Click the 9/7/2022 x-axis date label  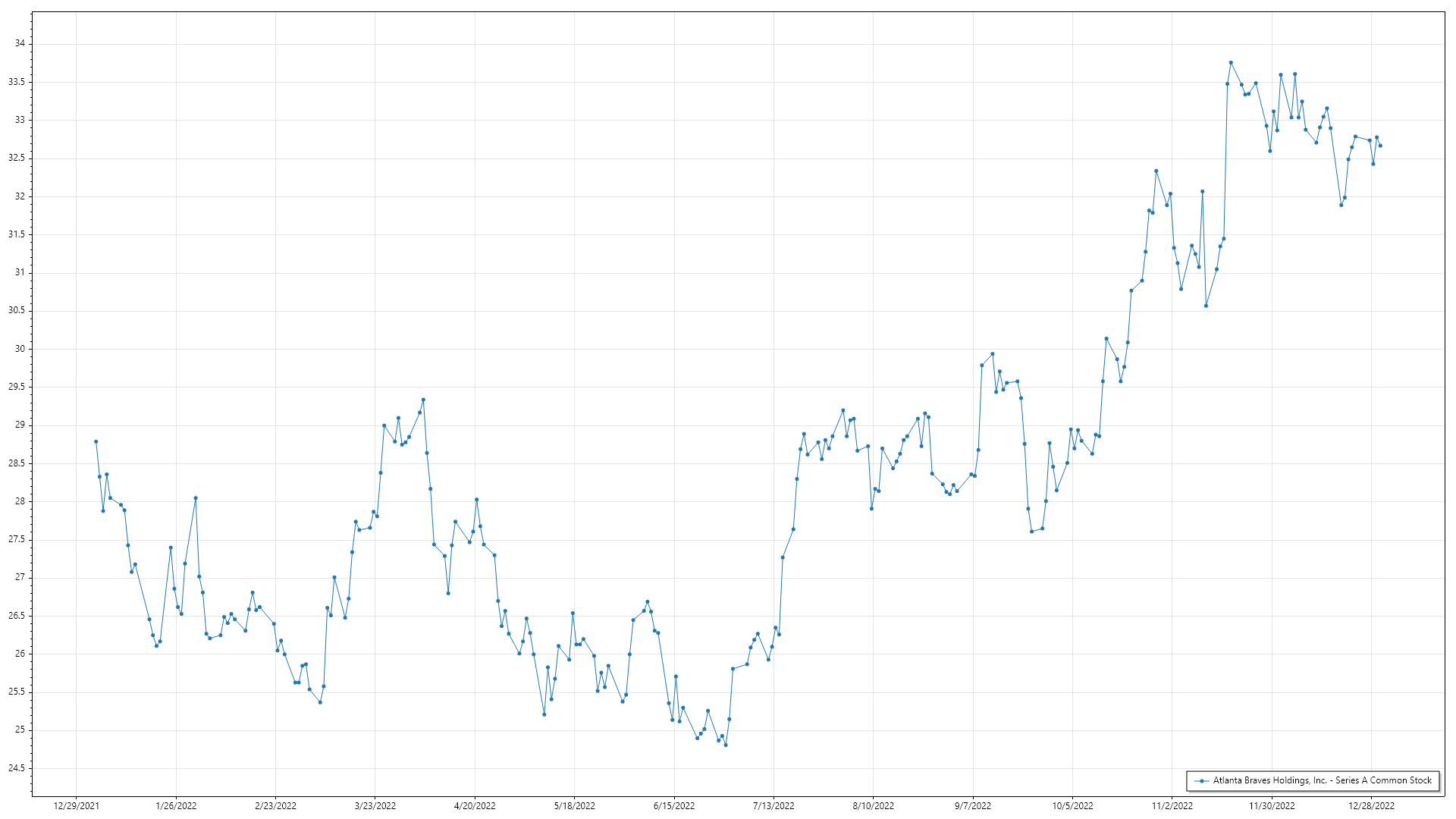[973, 806]
